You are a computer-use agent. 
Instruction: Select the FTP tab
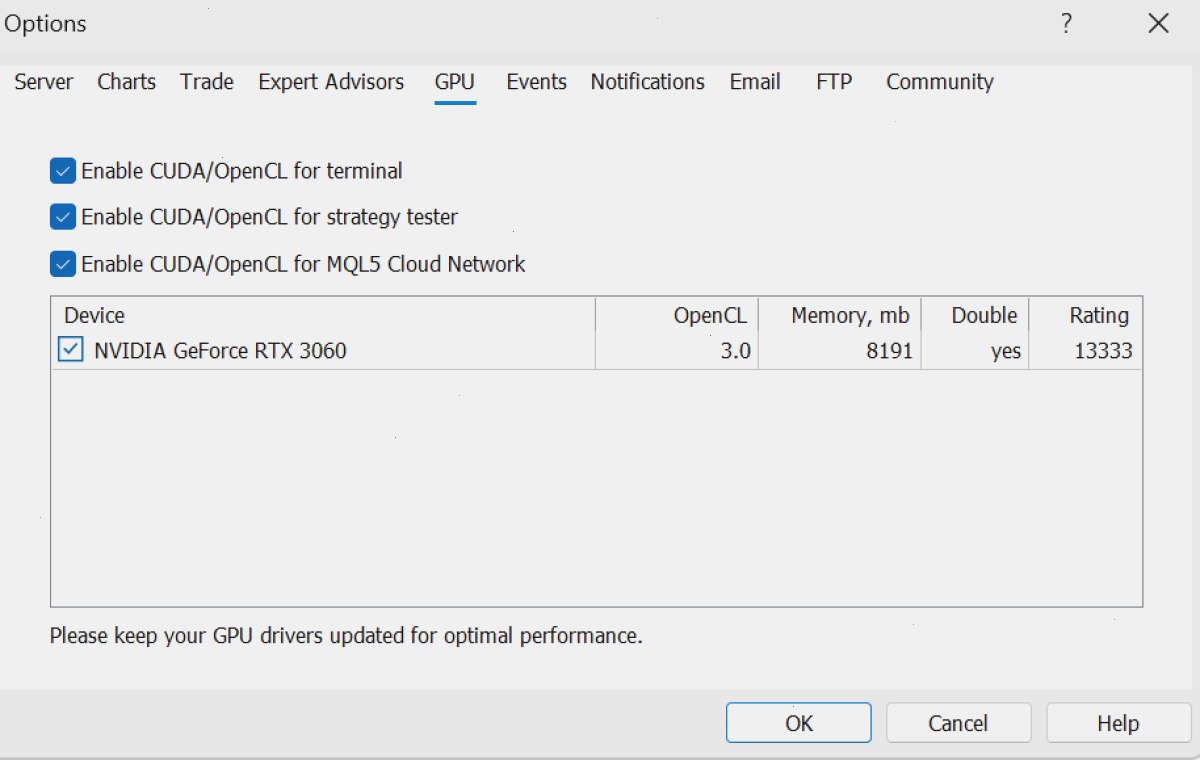point(834,82)
